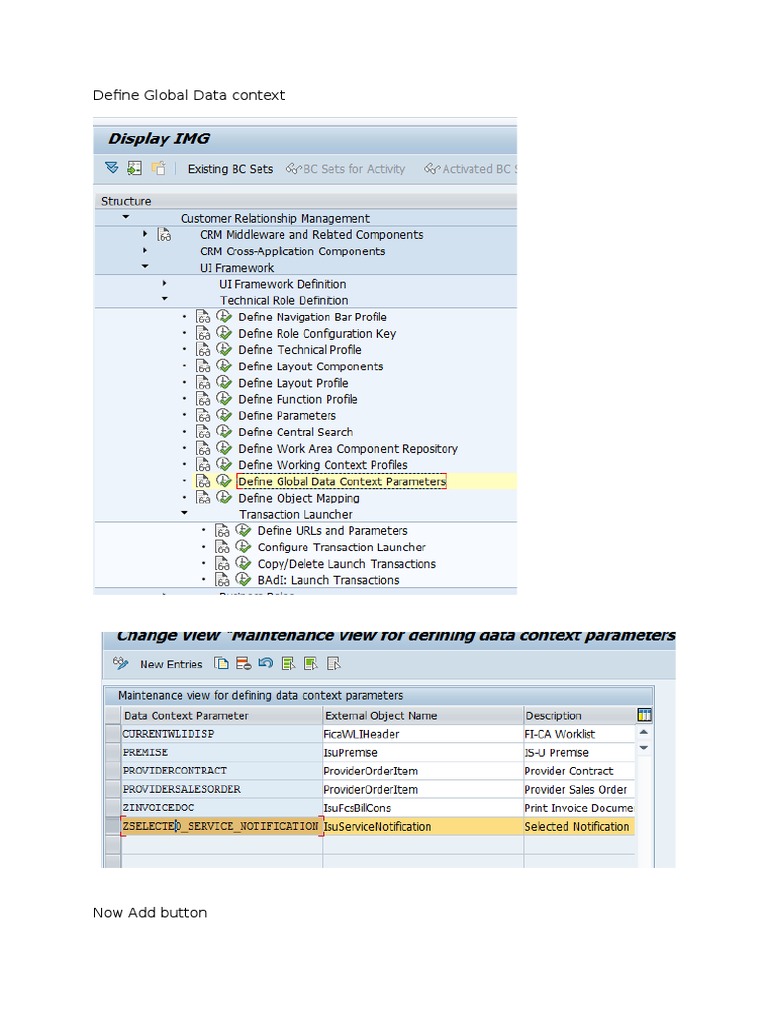The width and height of the screenshot is (768, 1024).
Task: Click the display/change toggle icon left of New Entries
Action: tap(120, 664)
